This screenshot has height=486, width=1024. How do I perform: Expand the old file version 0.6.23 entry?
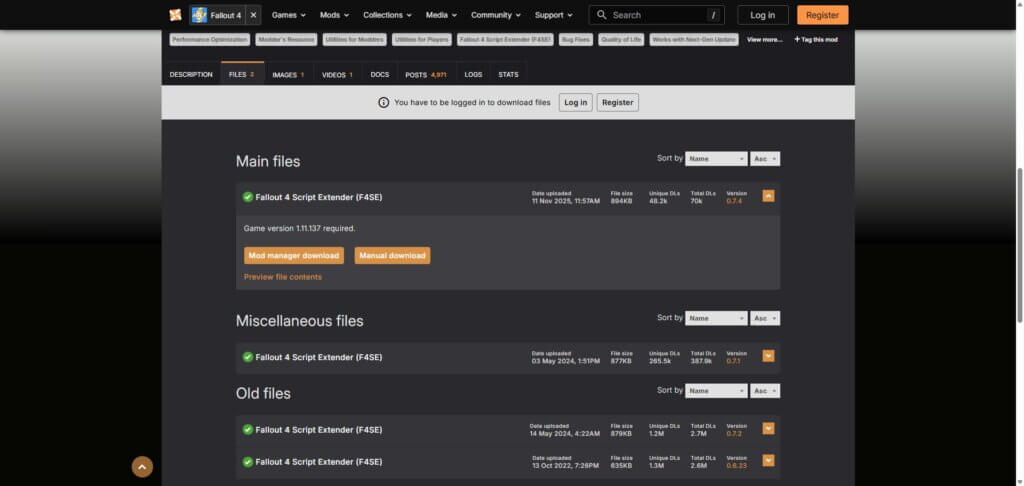[768, 461]
